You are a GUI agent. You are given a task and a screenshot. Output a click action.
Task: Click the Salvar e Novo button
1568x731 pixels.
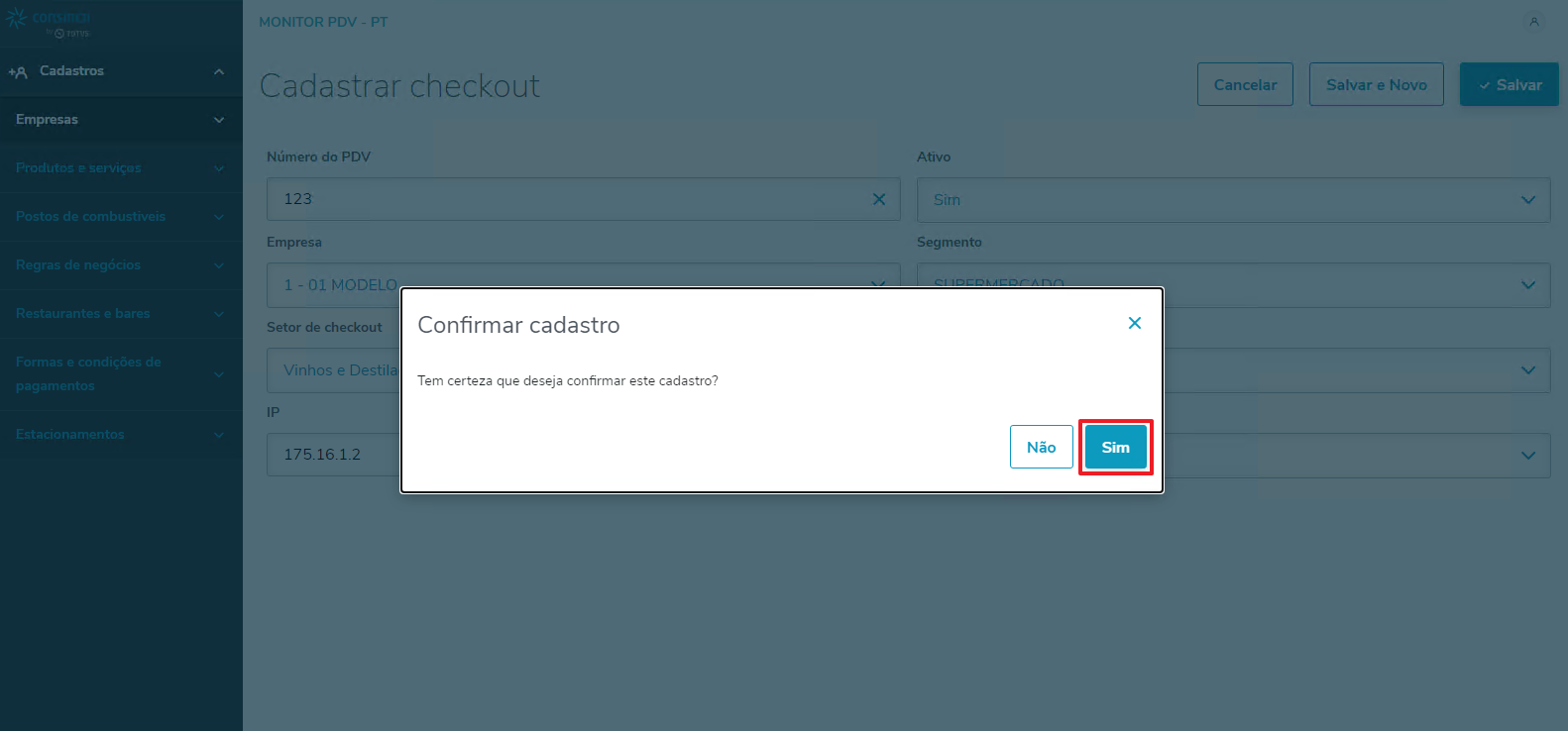coord(1376,85)
